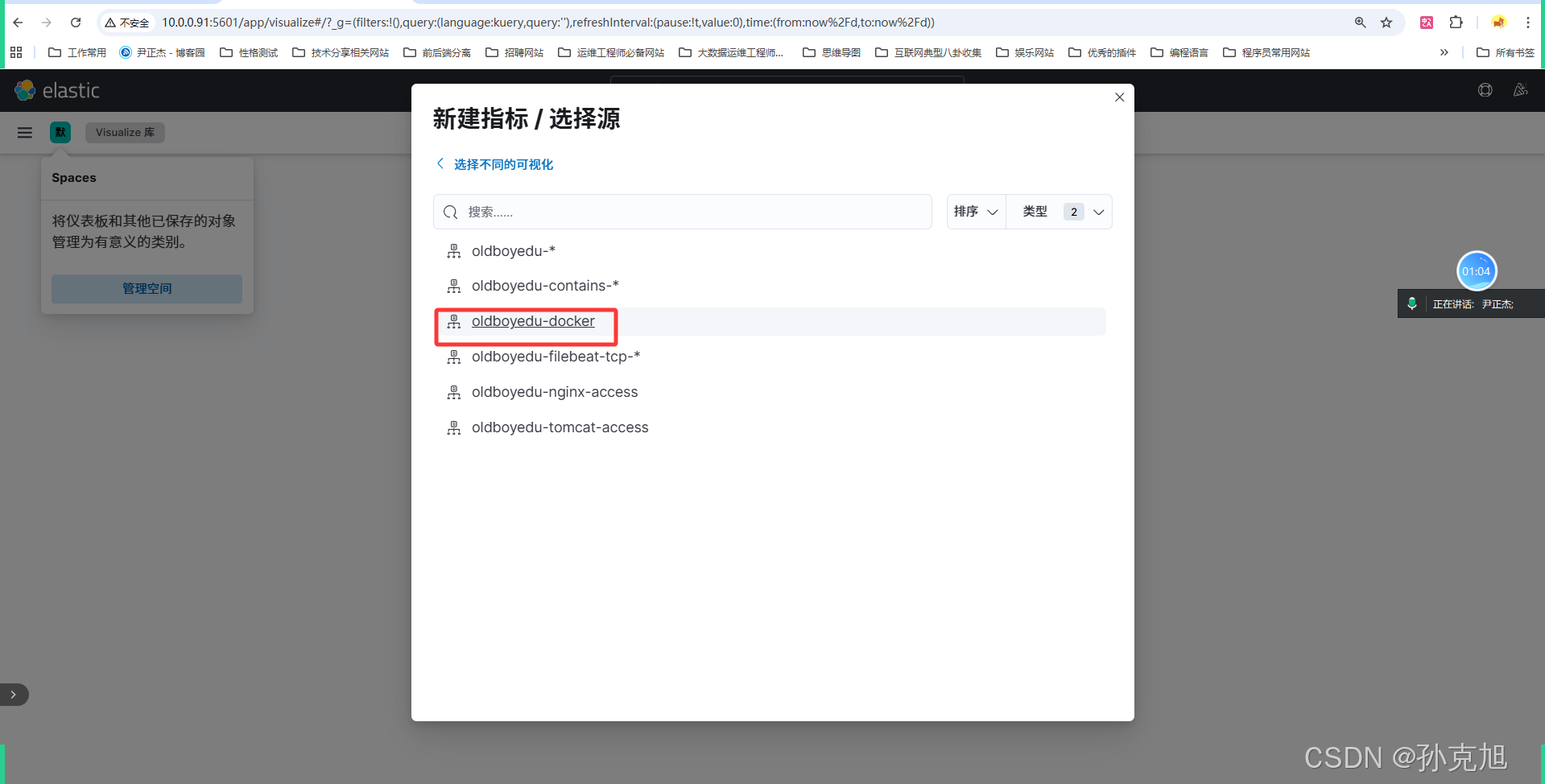Open the browser profile avatar

point(1498,23)
